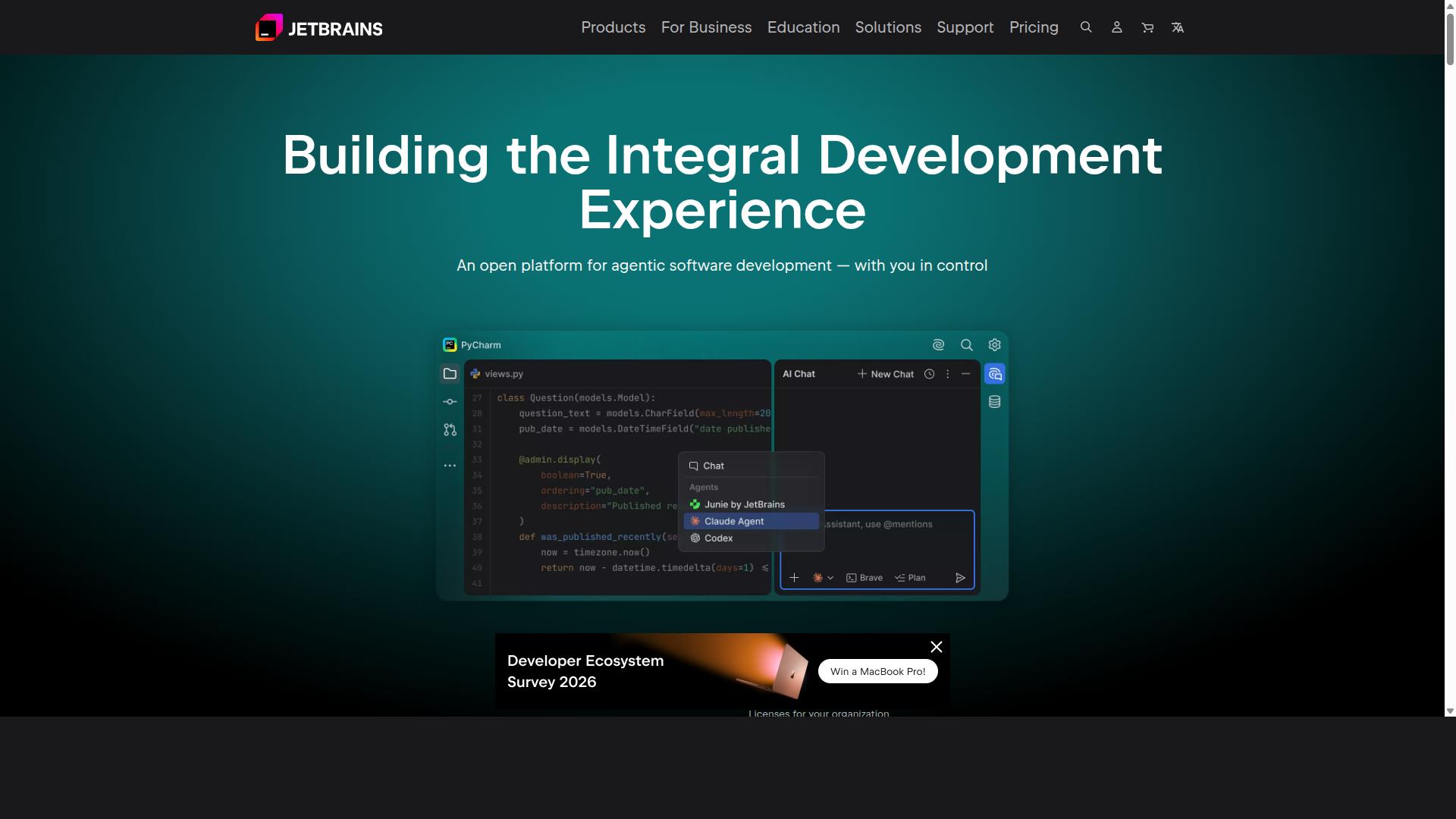This screenshot has height=819, width=1456.
Task: Choose Claude Agent in the list
Action: 751,521
